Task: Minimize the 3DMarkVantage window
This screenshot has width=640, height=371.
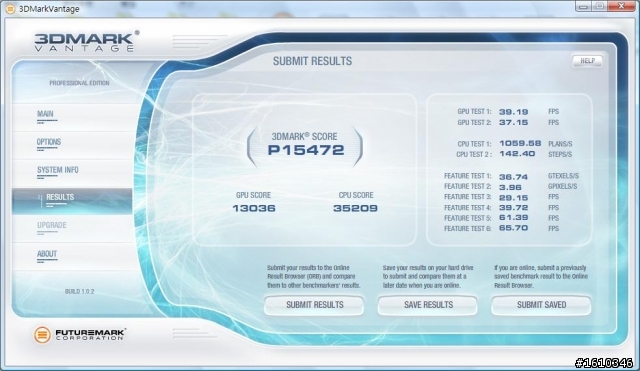Action: click(x=584, y=6)
